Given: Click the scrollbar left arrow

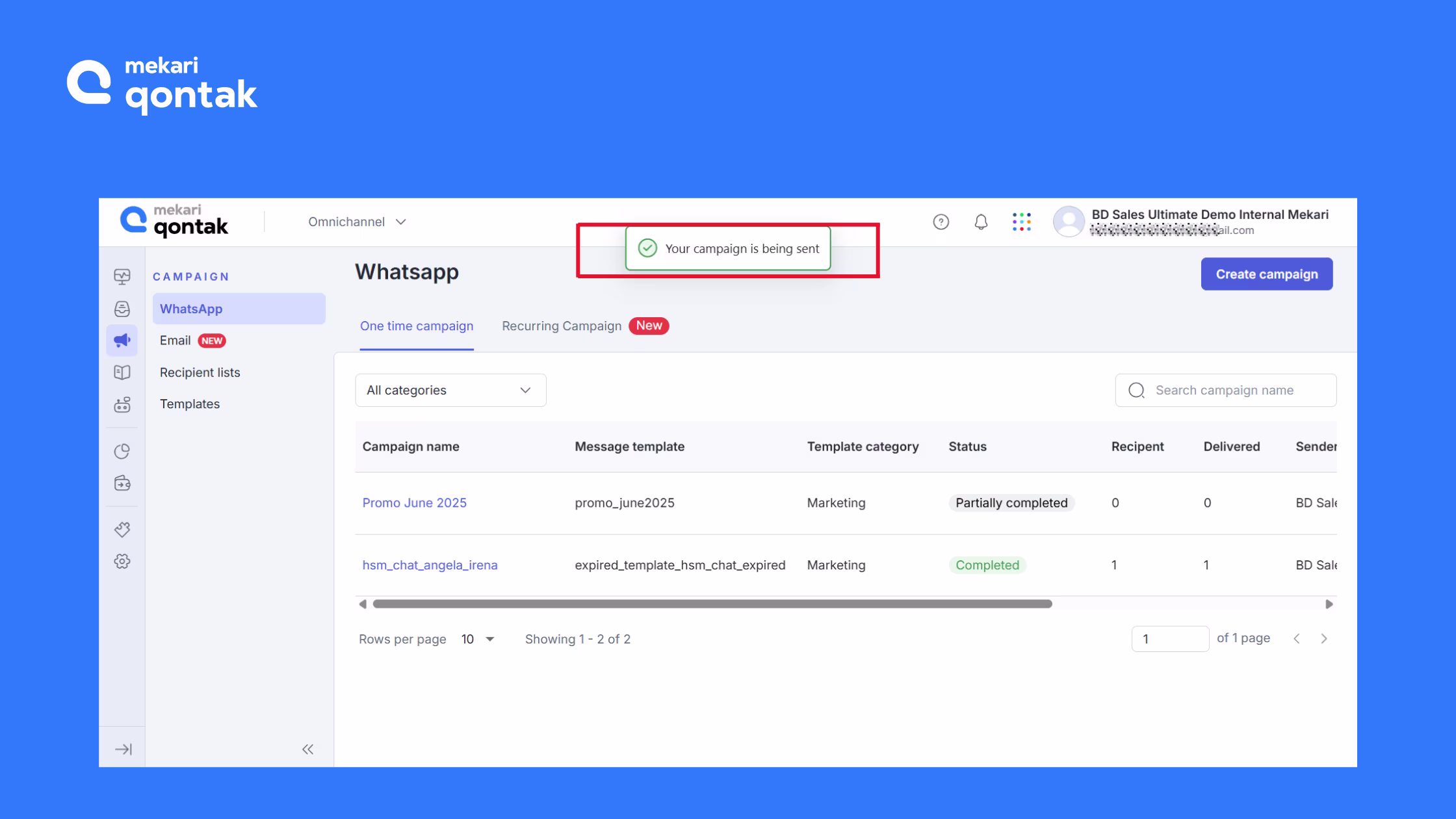Looking at the screenshot, I should tap(363, 604).
